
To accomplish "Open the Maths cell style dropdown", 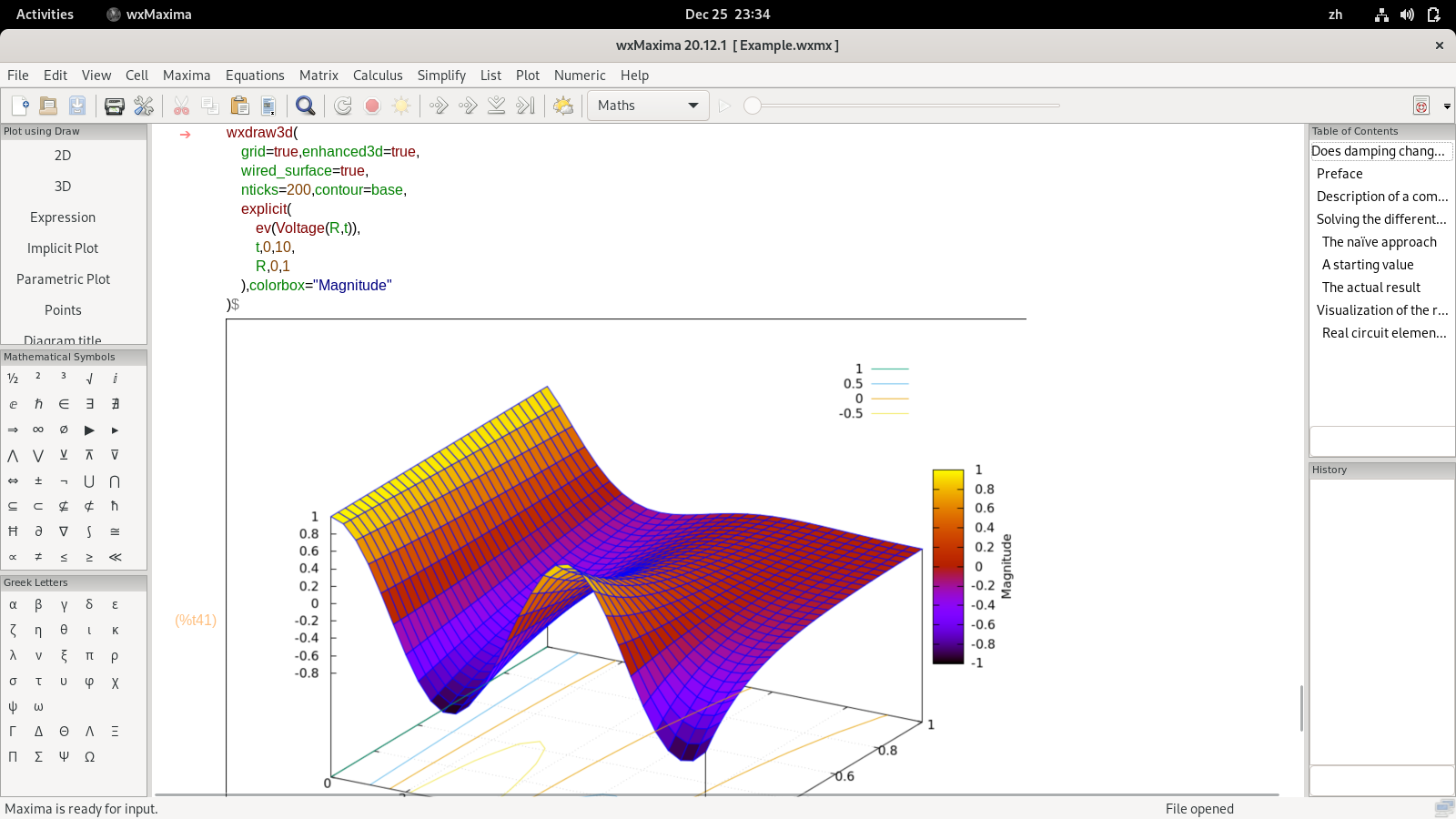I will click(647, 106).
